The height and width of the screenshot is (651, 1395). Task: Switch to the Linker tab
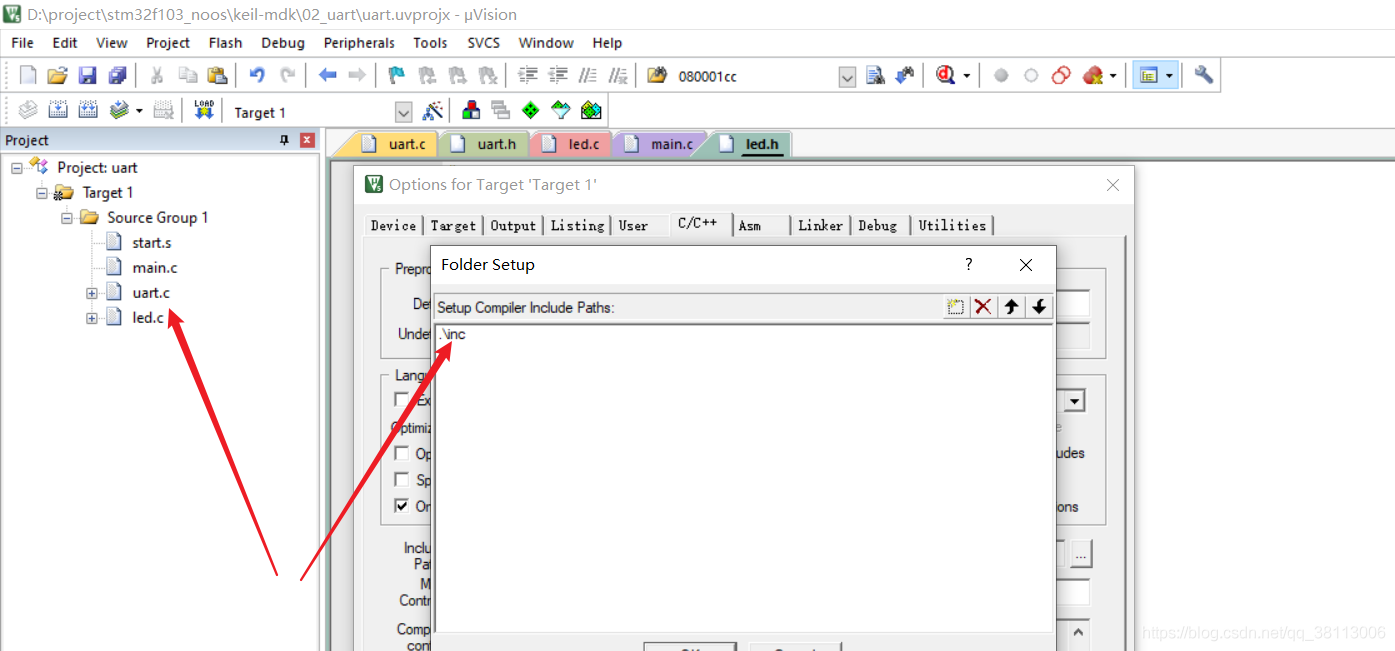click(x=820, y=226)
